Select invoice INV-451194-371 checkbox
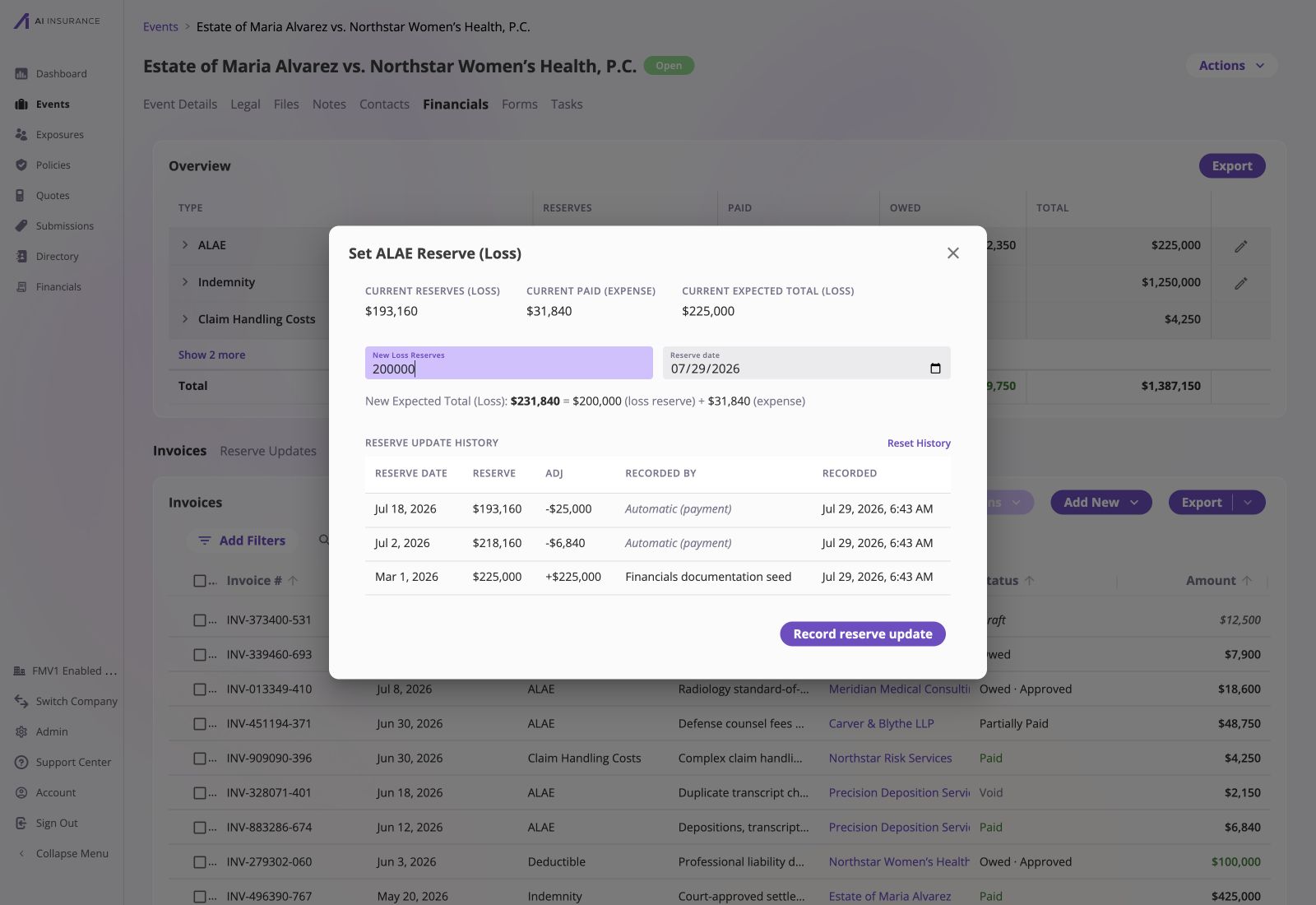The width and height of the screenshot is (1316, 905). [200, 724]
